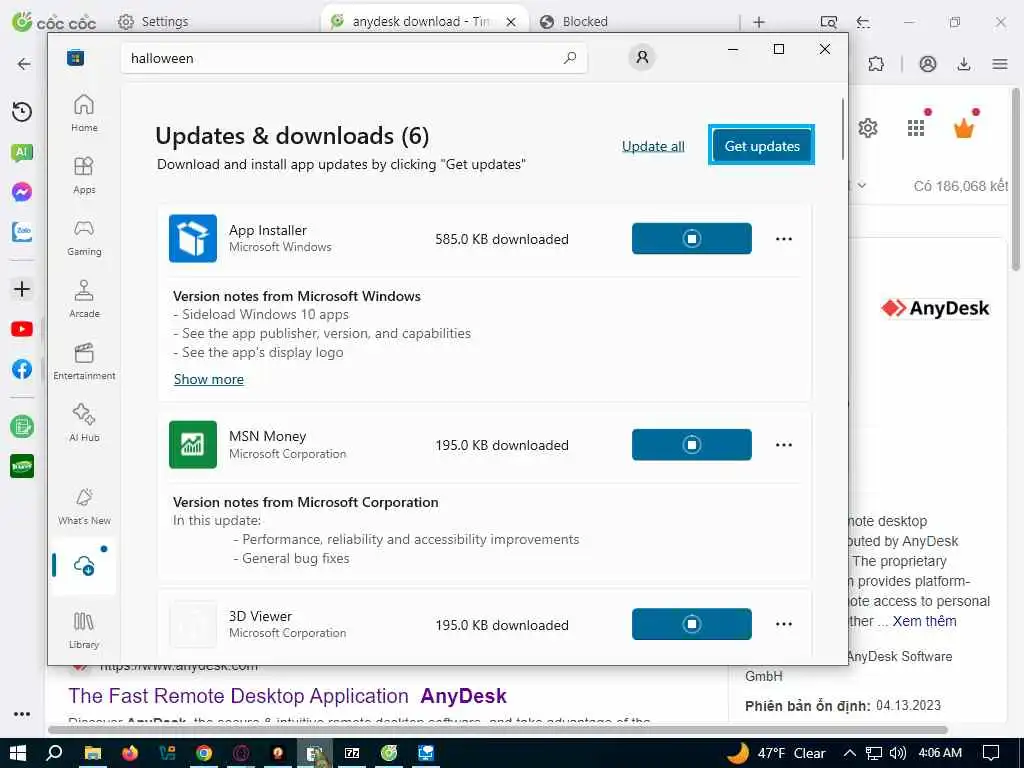Viewport: 1024px width, 768px height.
Task: Open the browser hamburger menu
Action: pos(999,64)
